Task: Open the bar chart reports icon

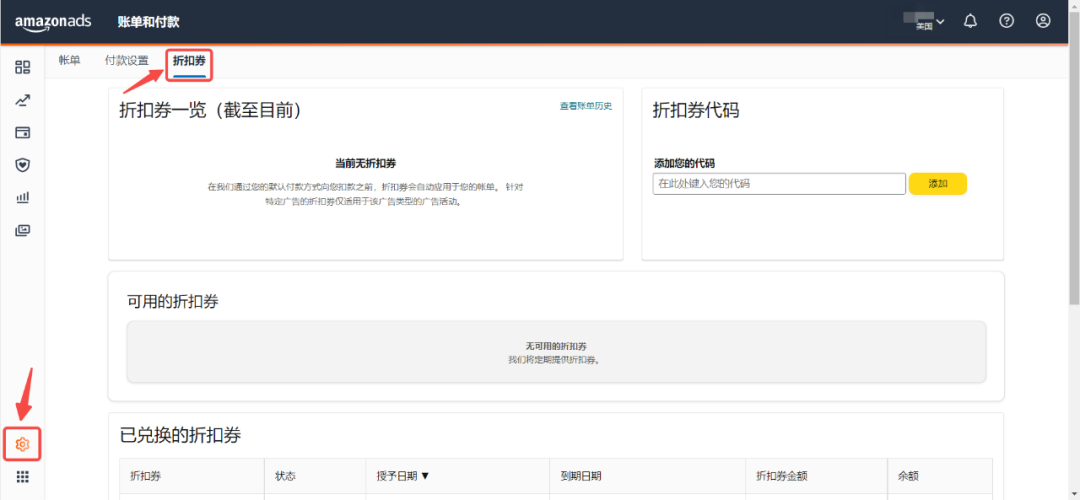Action: point(22,198)
